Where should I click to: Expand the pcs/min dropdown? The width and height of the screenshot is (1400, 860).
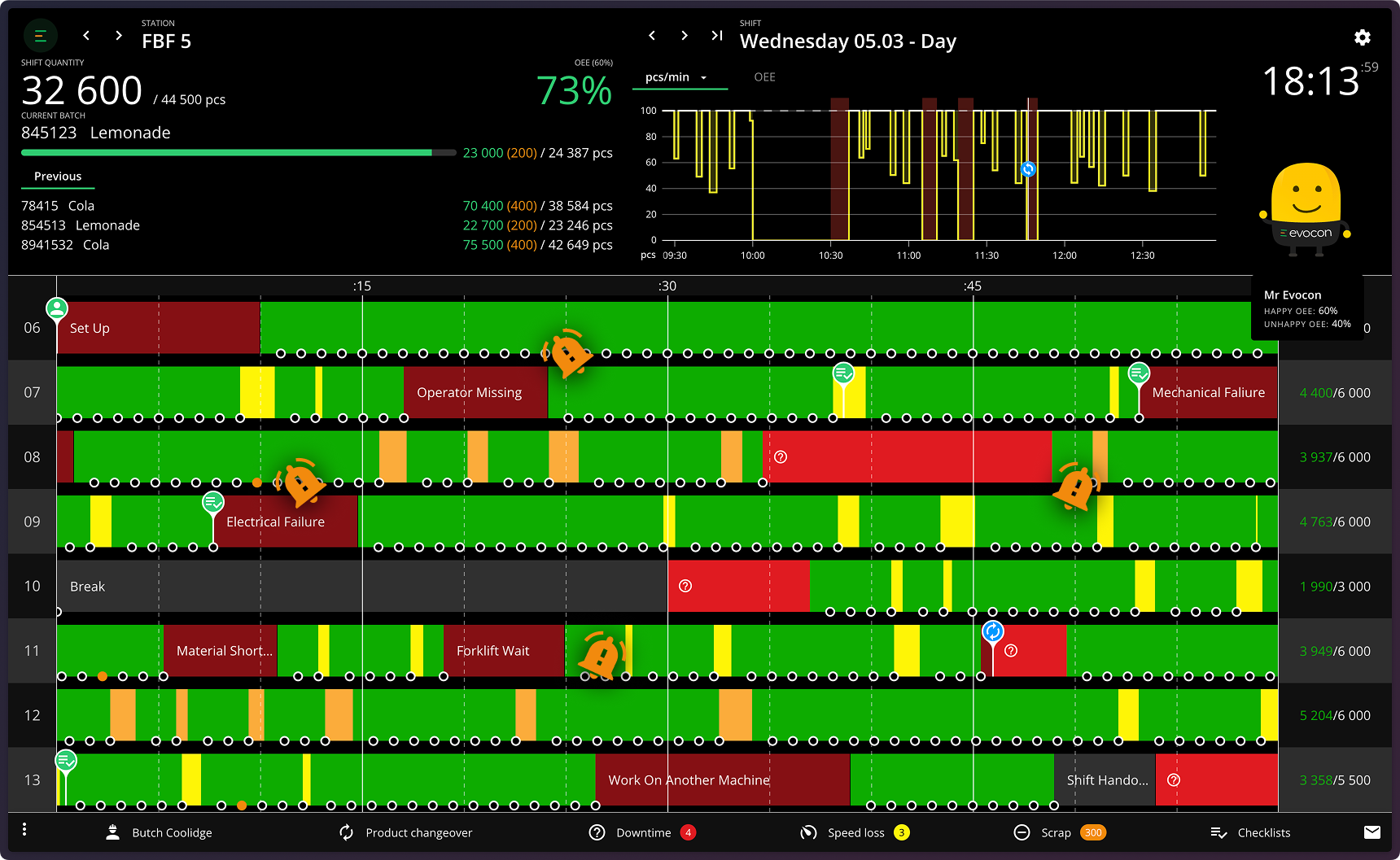[x=676, y=77]
